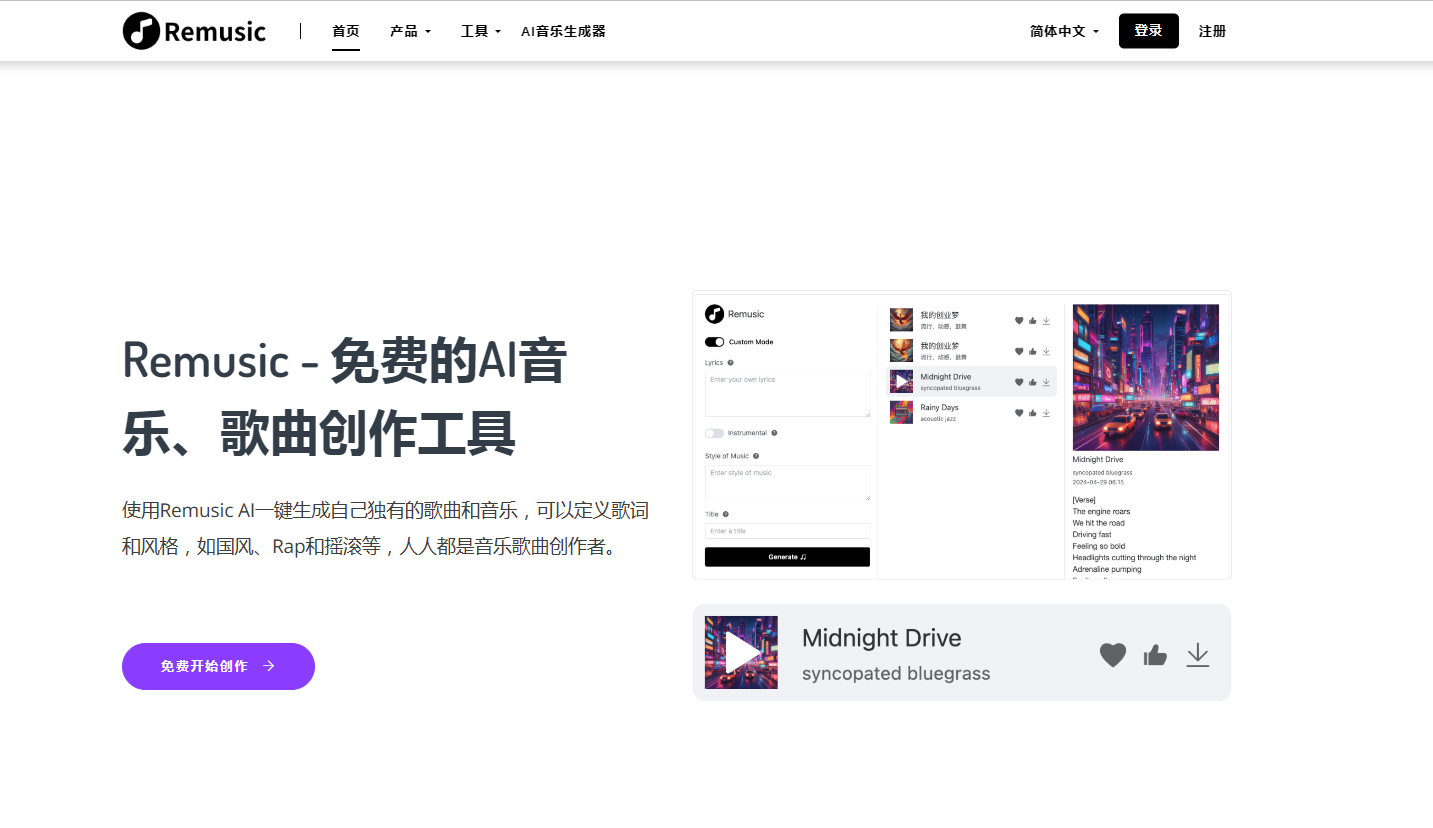Click the 'Custom Mode' label text
The height and width of the screenshot is (828, 1433).
[x=751, y=342]
